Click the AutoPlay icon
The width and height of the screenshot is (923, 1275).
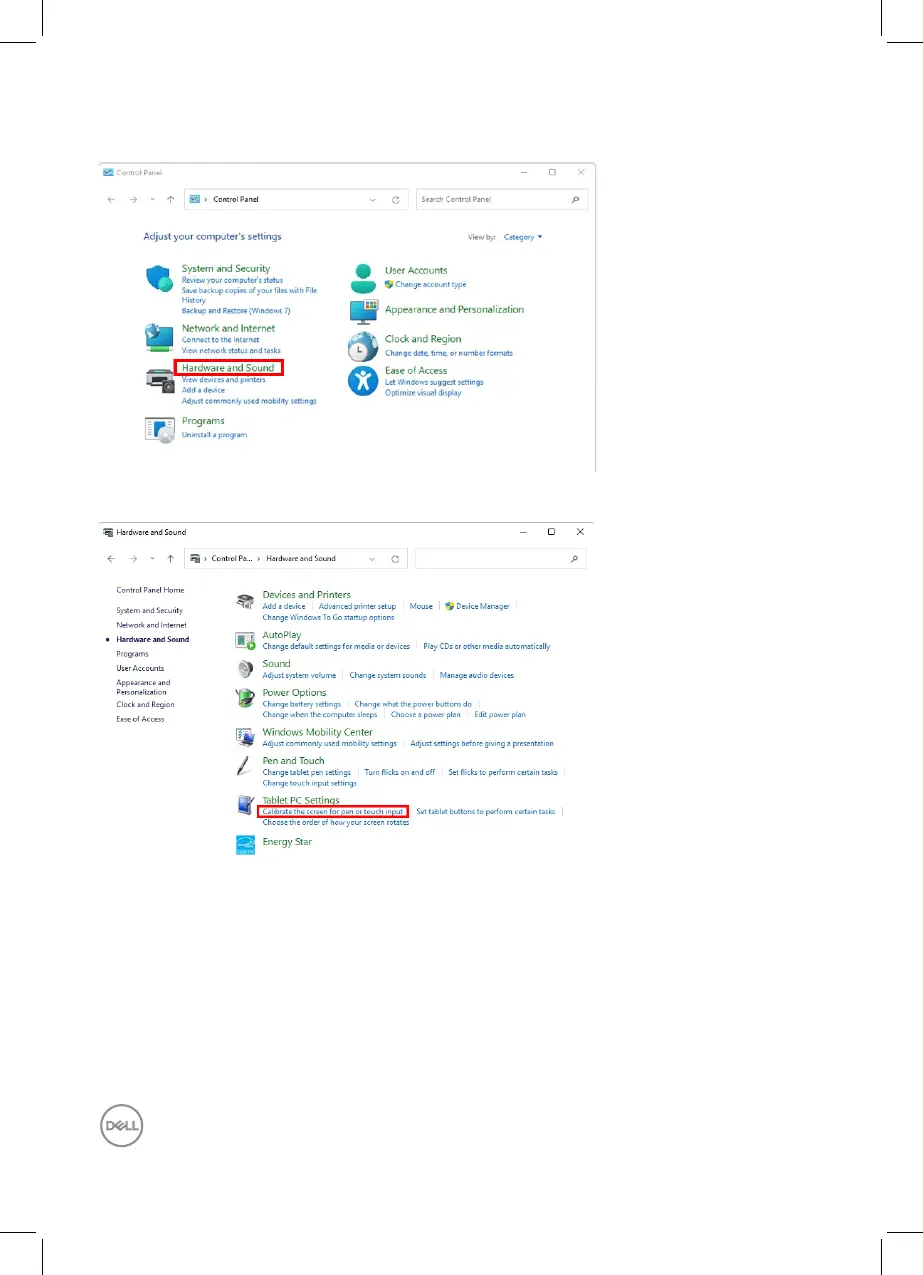(245, 640)
